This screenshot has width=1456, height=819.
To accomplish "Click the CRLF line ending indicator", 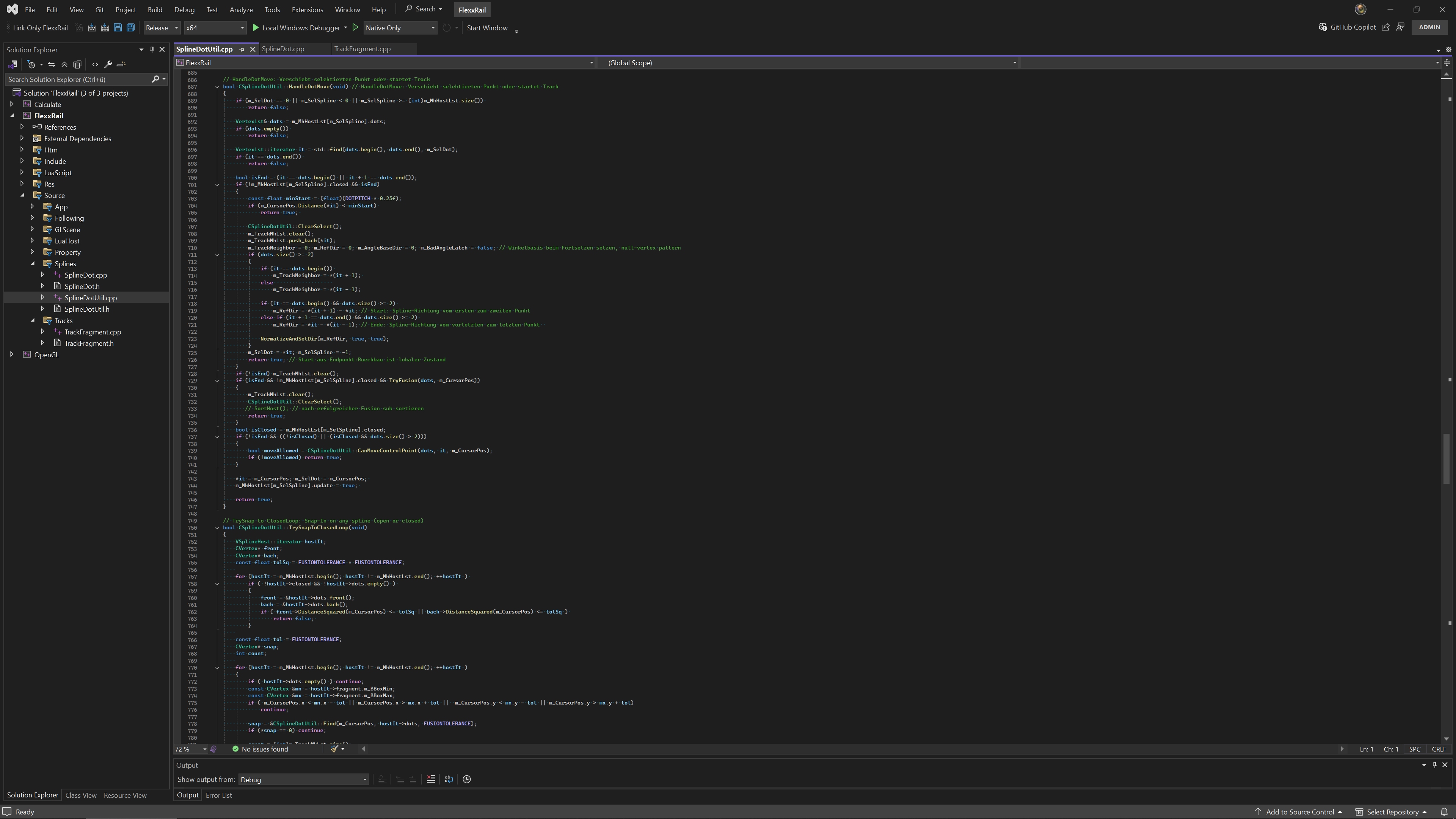I will click(x=1439, y=749).
